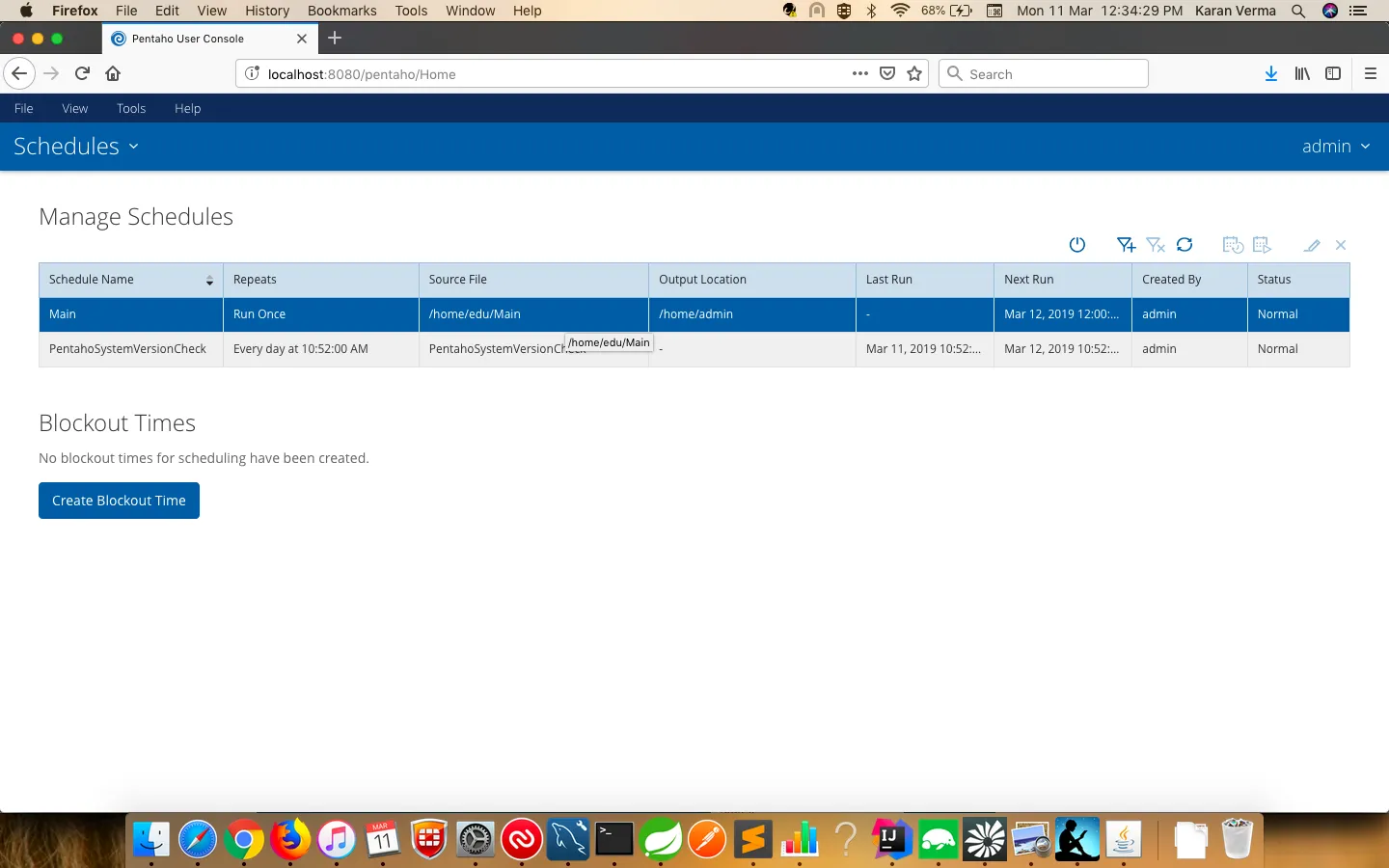The width and height of the screenshot is (1389, 868).
Task: Expand the Schedules perspective dropdown
Action: pos(76,146)
